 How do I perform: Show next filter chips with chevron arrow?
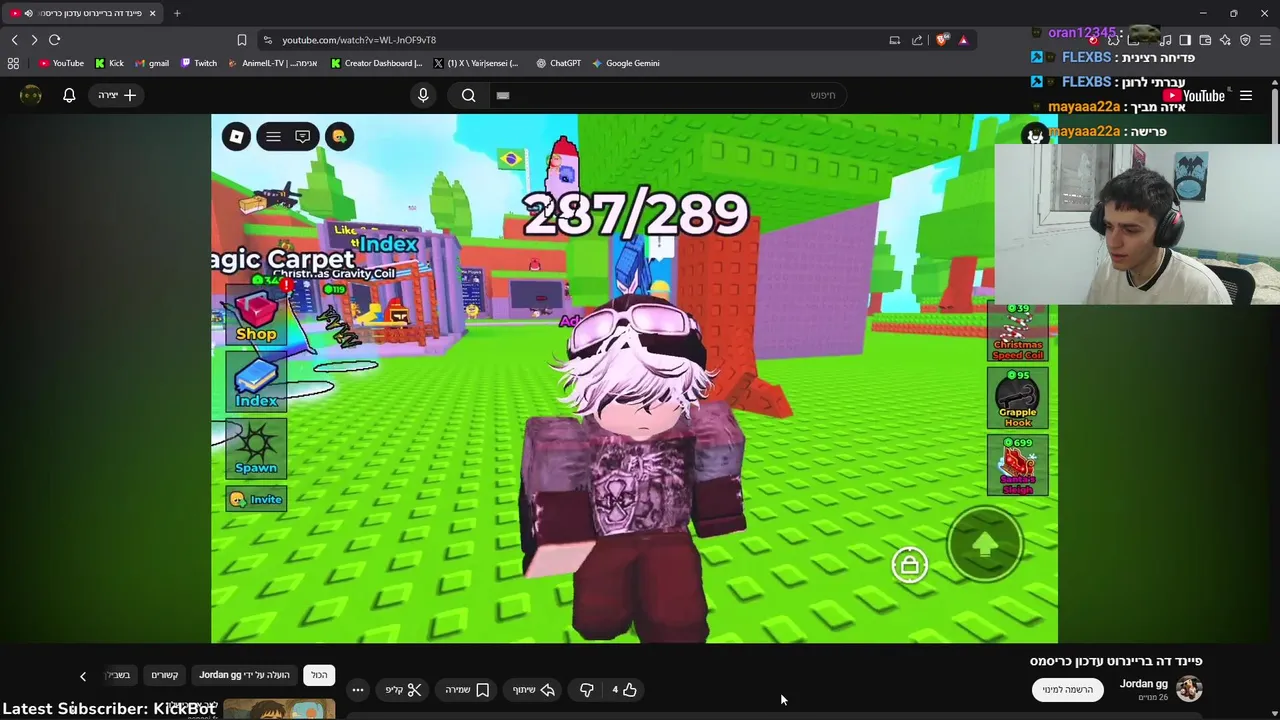tap(83, 676)
